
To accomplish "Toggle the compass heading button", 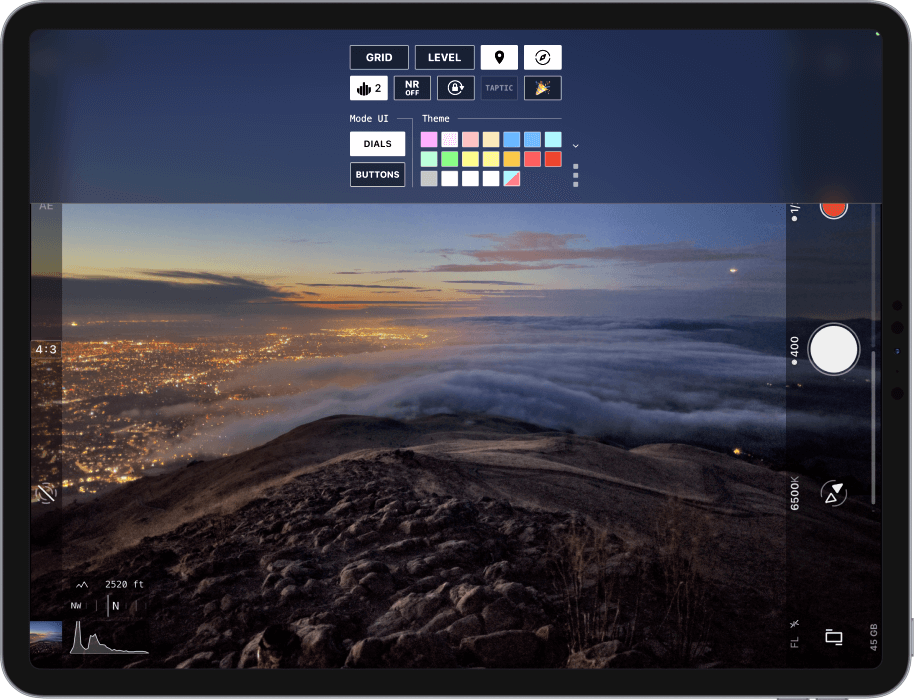I will click(x=543, y=57).
